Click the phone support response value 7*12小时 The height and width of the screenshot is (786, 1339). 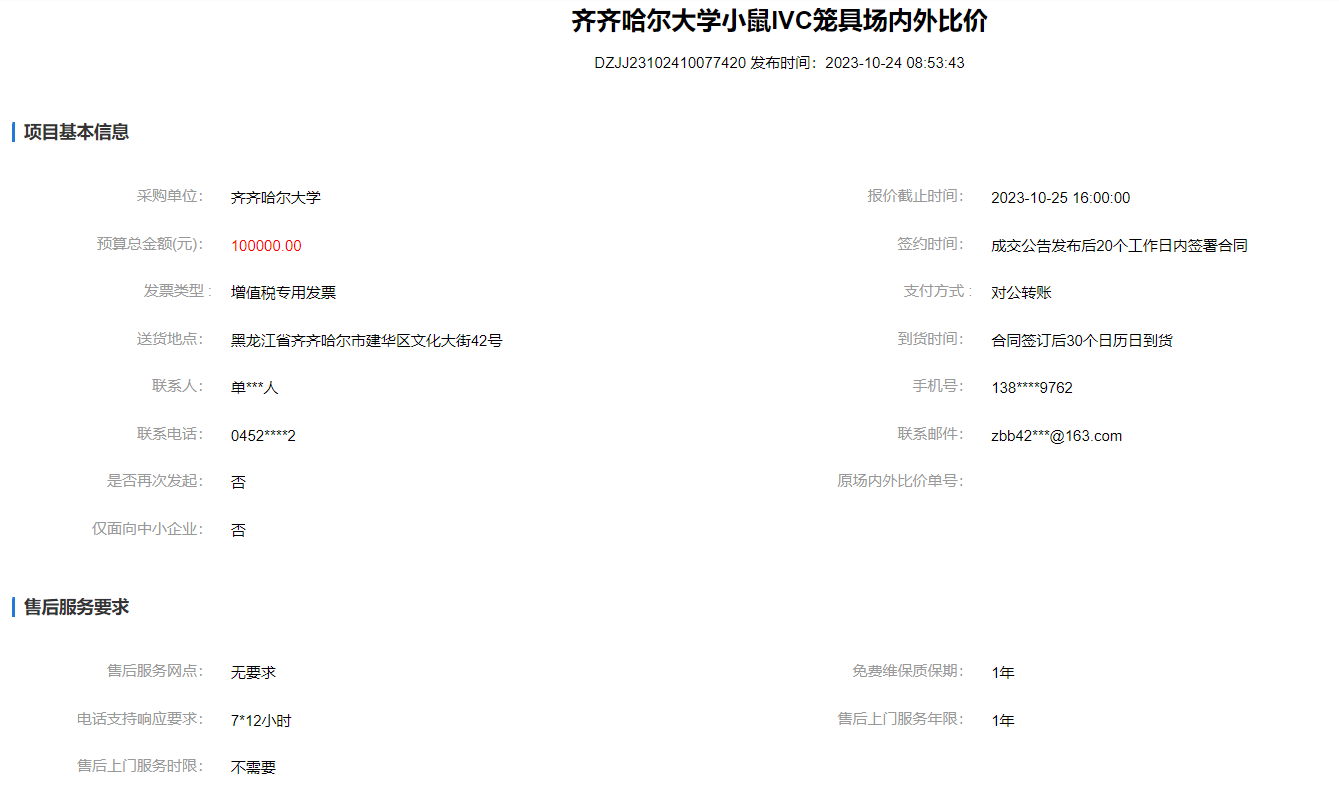[x=260, y=721]
